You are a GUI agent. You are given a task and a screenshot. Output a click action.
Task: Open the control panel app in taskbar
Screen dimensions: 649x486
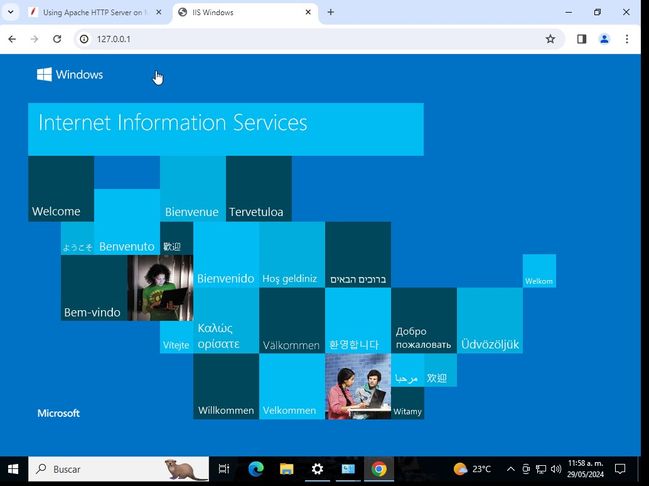tap(348, 469)
